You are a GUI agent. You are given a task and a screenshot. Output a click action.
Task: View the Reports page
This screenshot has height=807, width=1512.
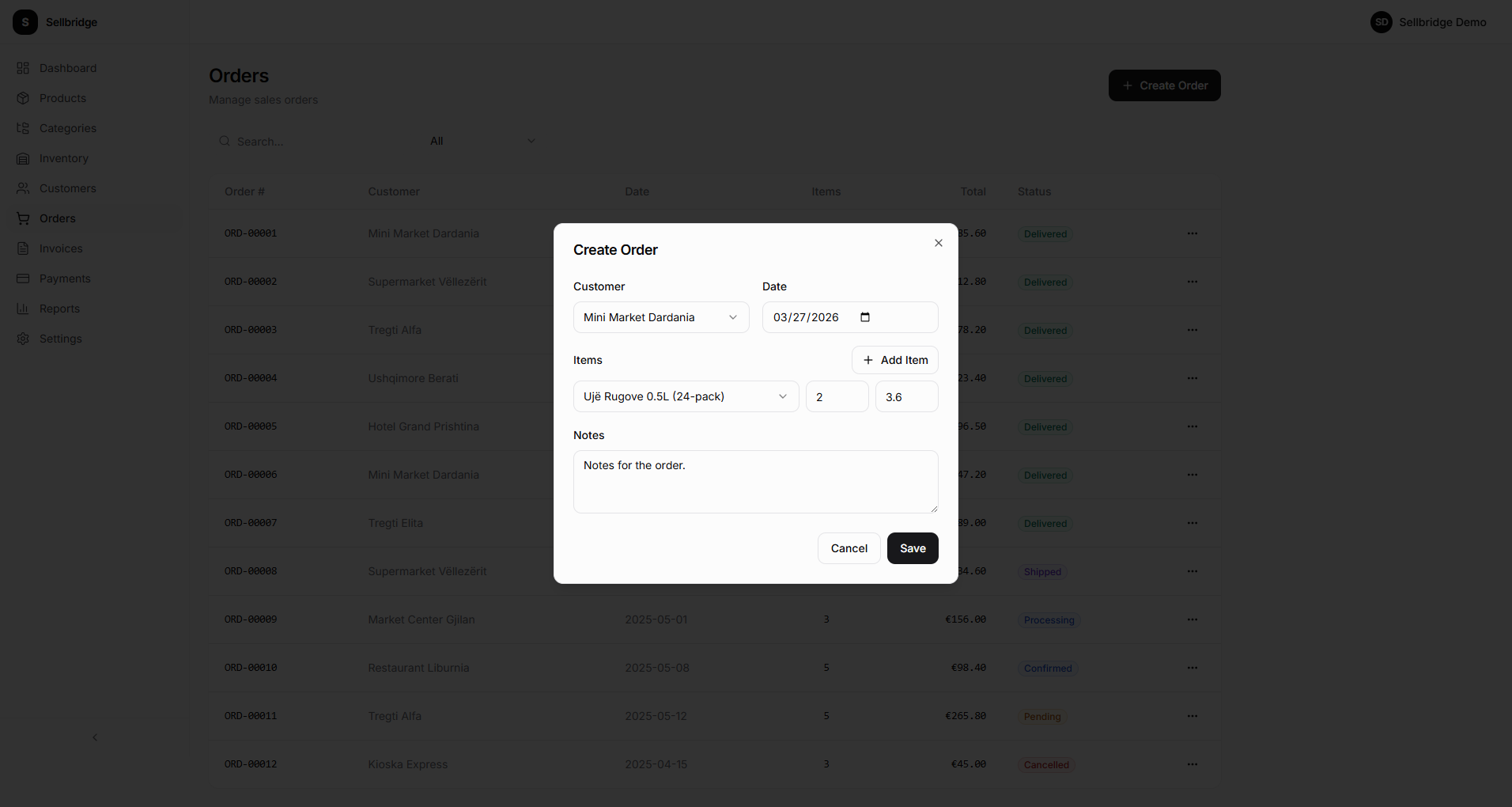tap(59, 309)
